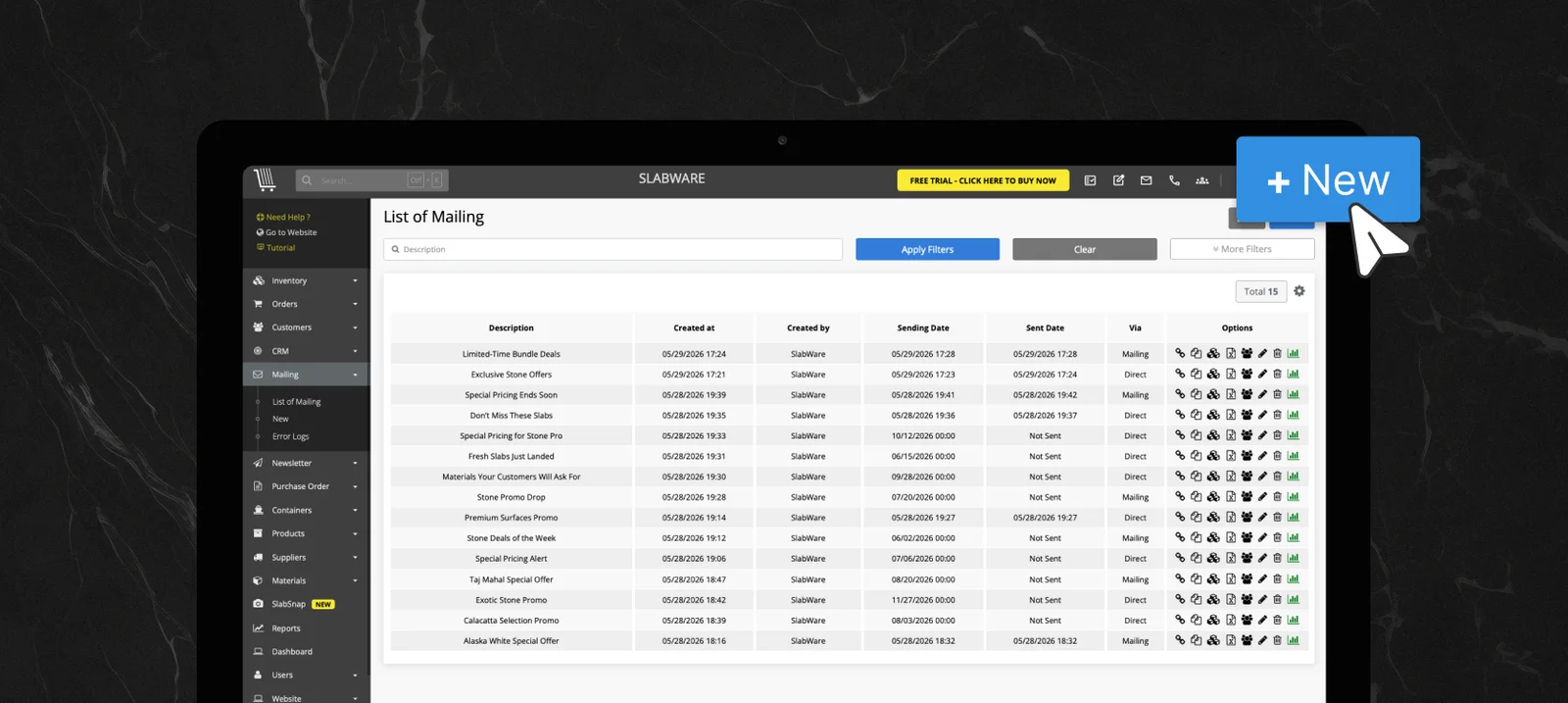View statistics chart icon for Stone Promo Drop
This screenshot has height=703, width=1568.
pos(1294,497)
